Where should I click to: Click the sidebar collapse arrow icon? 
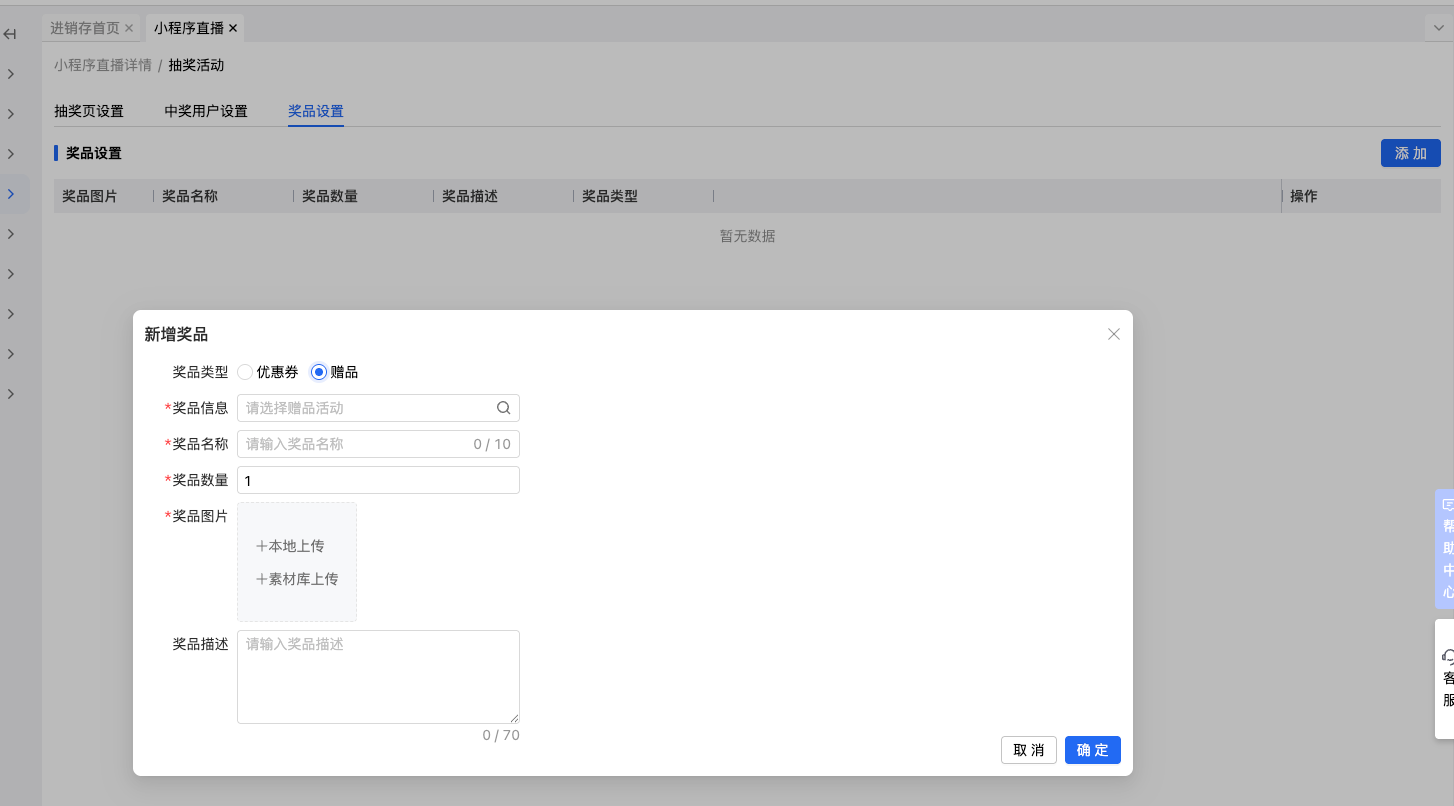(x=10, y=34)
